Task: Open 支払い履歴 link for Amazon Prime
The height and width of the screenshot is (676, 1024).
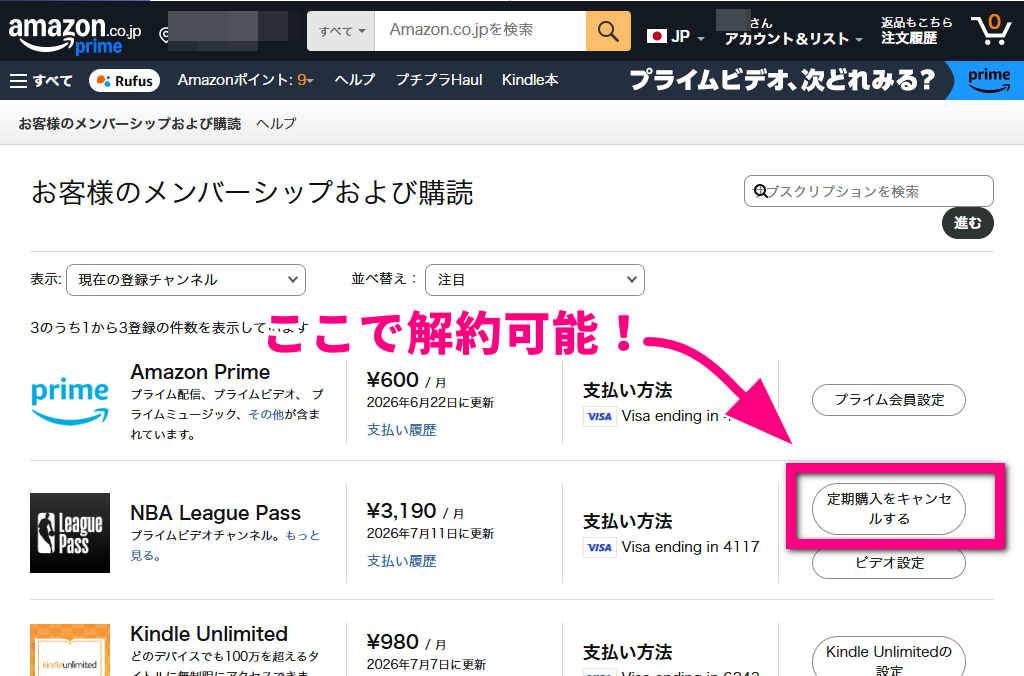Action: (402, 430)
